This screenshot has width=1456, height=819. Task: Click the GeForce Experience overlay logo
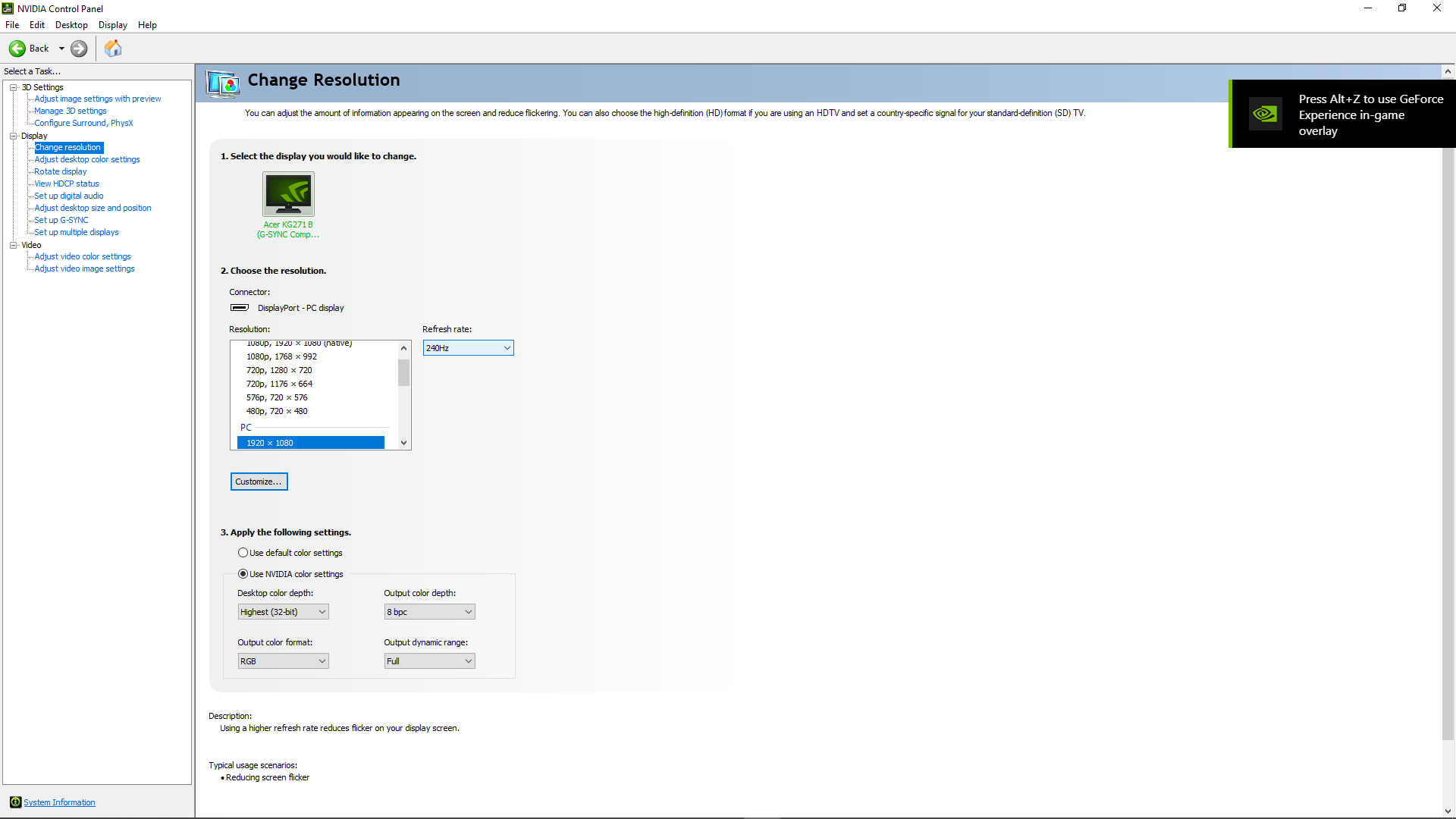pos(1265,114)
